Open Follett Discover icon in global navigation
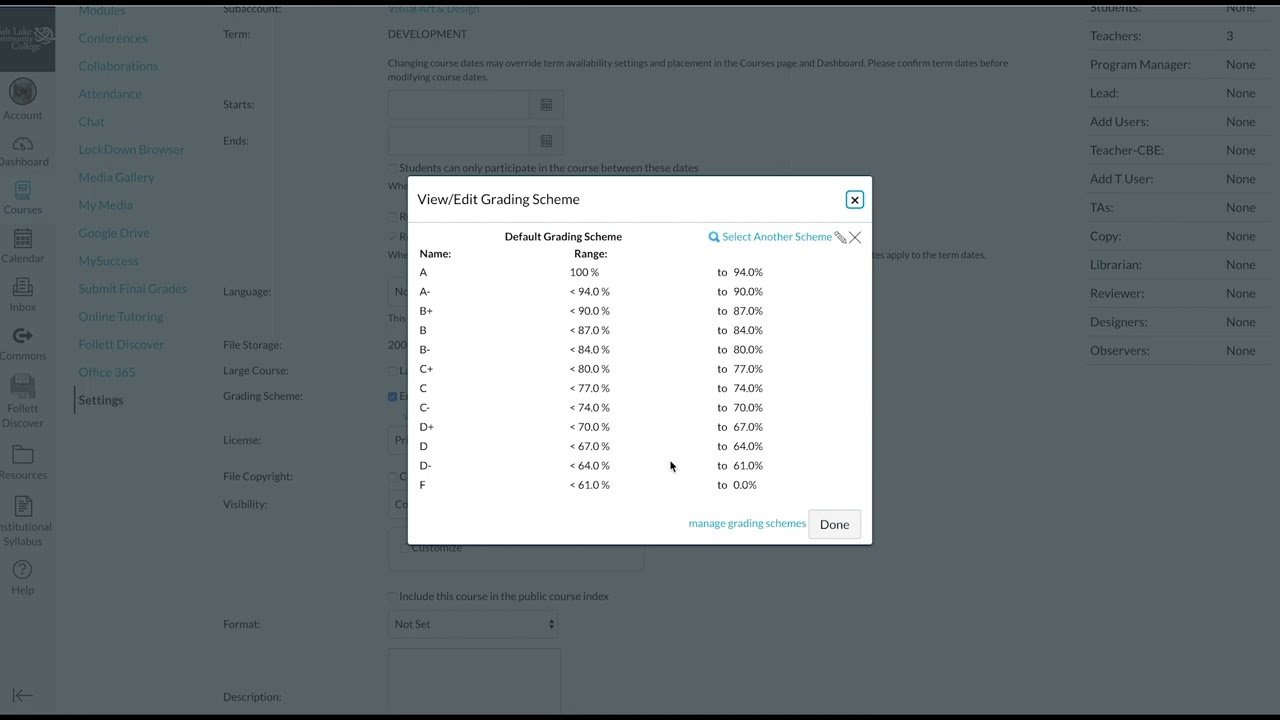1280x720 pixels. 22,385
